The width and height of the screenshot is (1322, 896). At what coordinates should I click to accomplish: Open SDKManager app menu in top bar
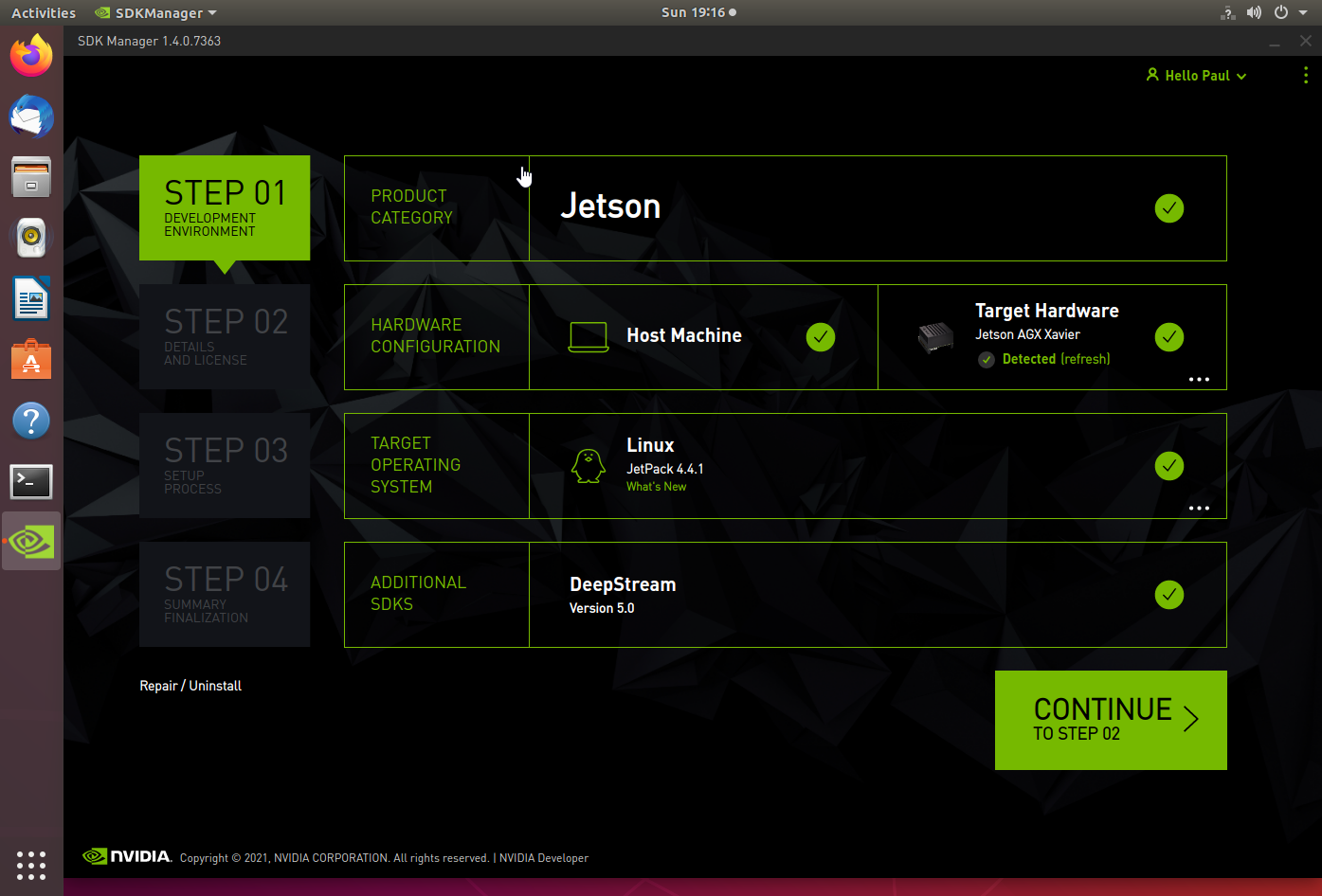pyautogui.click(x=156, y=12)
